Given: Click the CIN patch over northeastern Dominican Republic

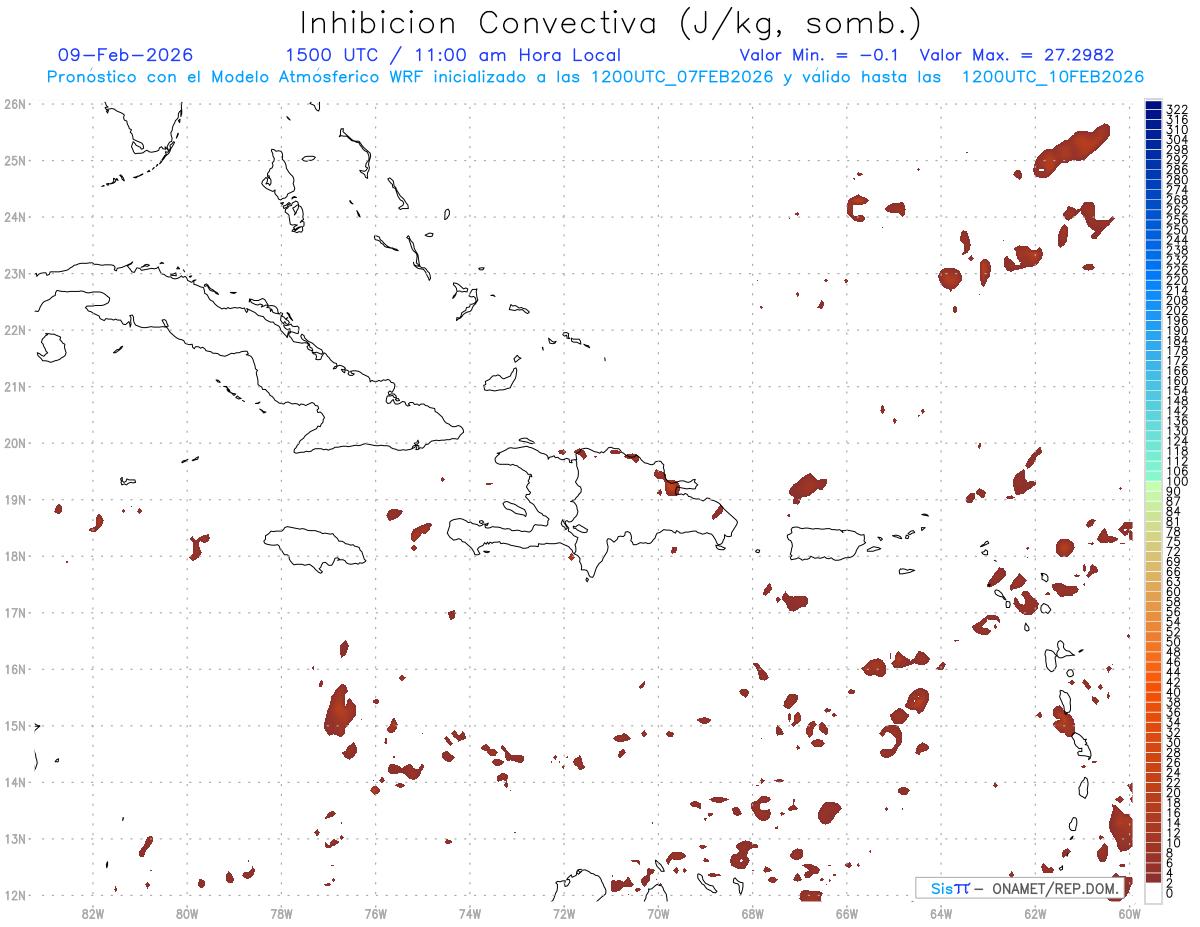Looking at the screenshot, I should [x=671, y=487].
